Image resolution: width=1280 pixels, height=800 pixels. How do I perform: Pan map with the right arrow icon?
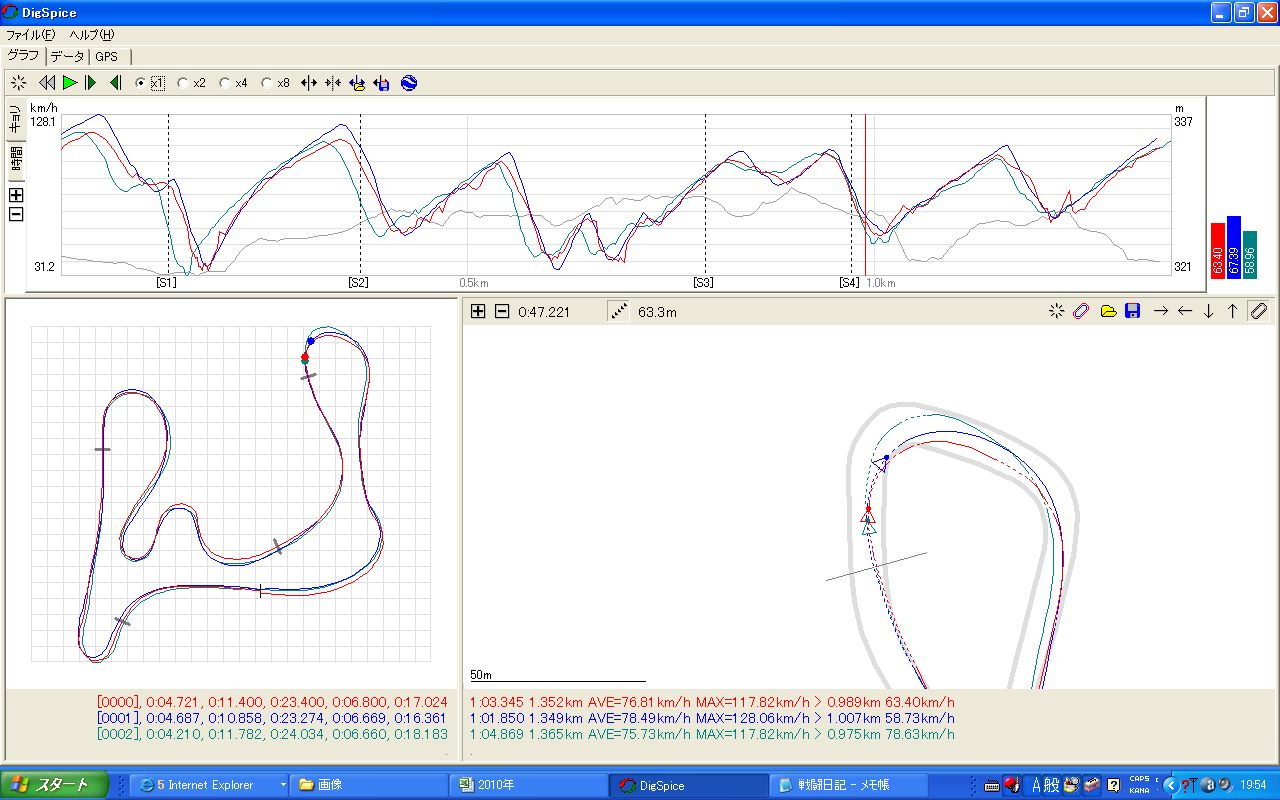pyautogui.click(x=1161, y=311)
